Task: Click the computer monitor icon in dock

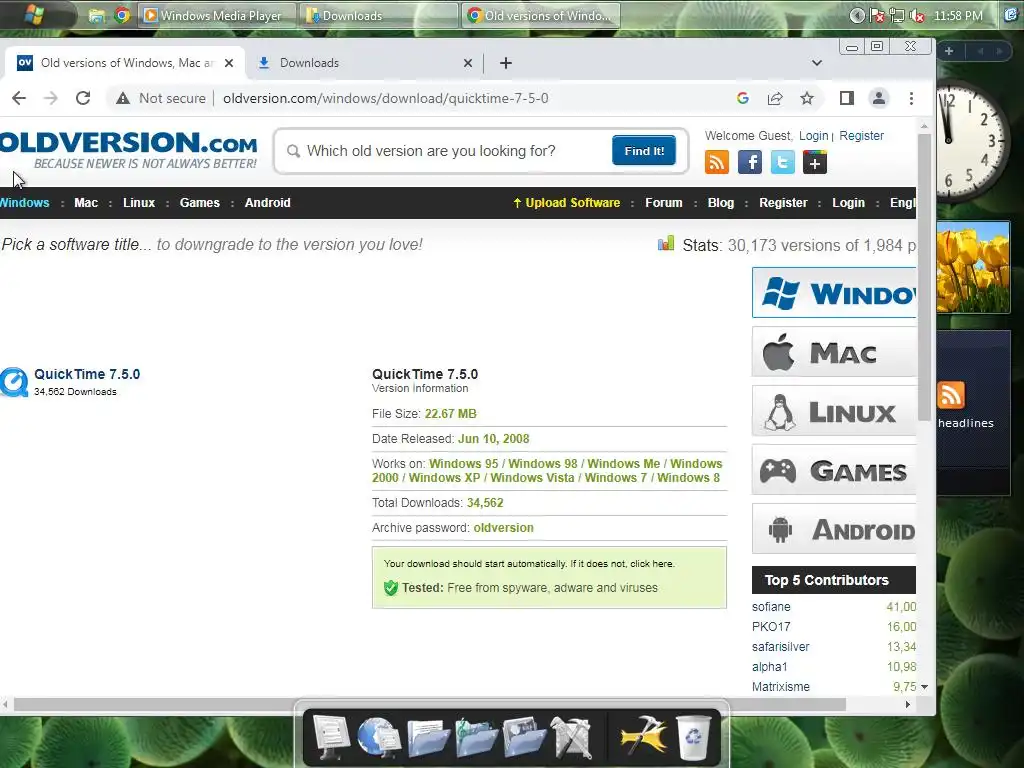Action: (331, 738)
